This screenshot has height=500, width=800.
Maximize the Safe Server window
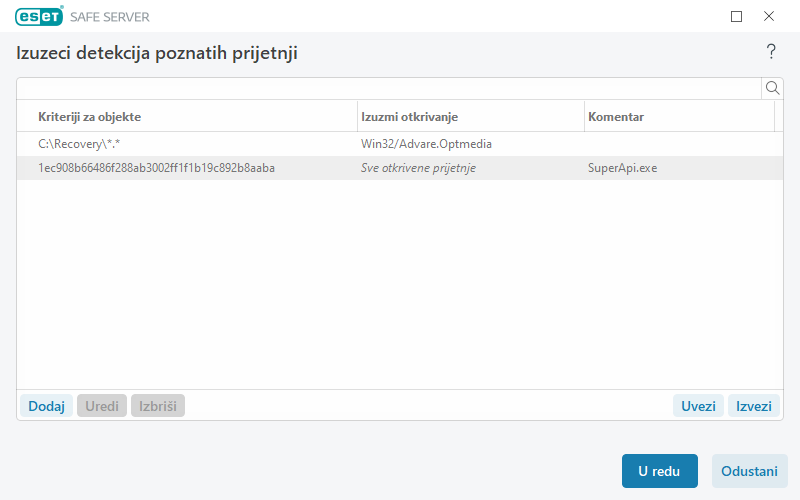737,16
